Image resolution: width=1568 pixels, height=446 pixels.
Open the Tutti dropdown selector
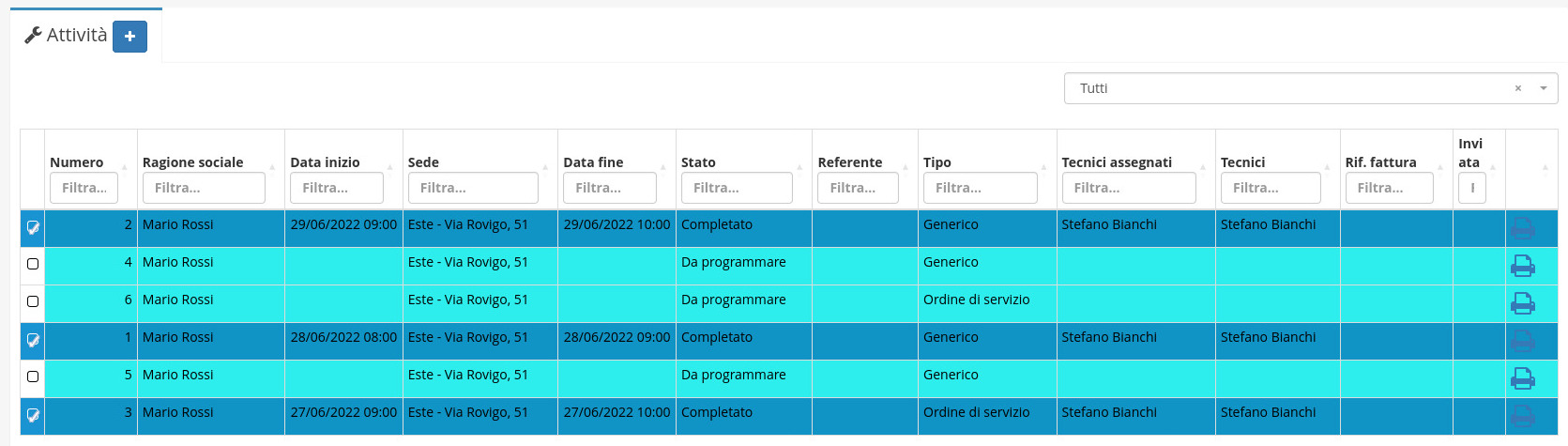[x=1543, y=88]
